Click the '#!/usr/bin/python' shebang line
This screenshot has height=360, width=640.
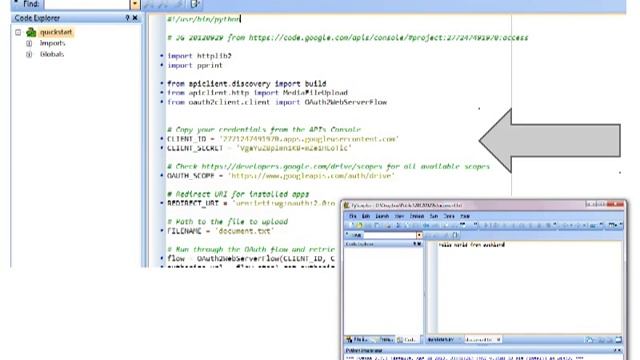[204, 19]
